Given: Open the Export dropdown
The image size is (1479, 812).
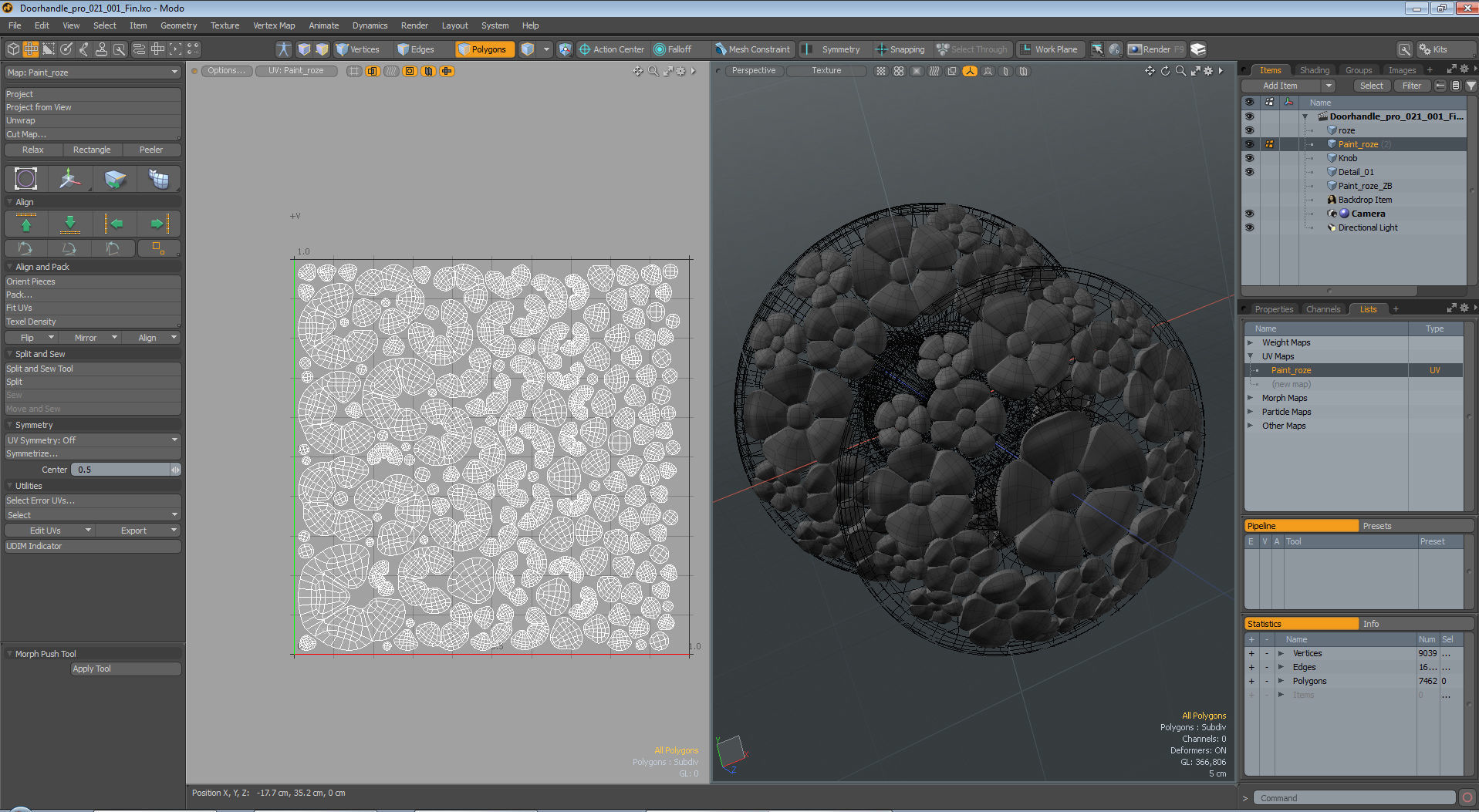Looking at the screenshot, I should pos(139,531).
